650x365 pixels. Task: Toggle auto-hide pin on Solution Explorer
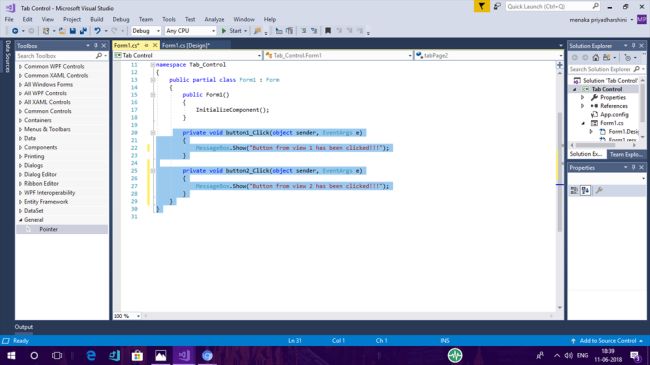(x=634, y=46)
